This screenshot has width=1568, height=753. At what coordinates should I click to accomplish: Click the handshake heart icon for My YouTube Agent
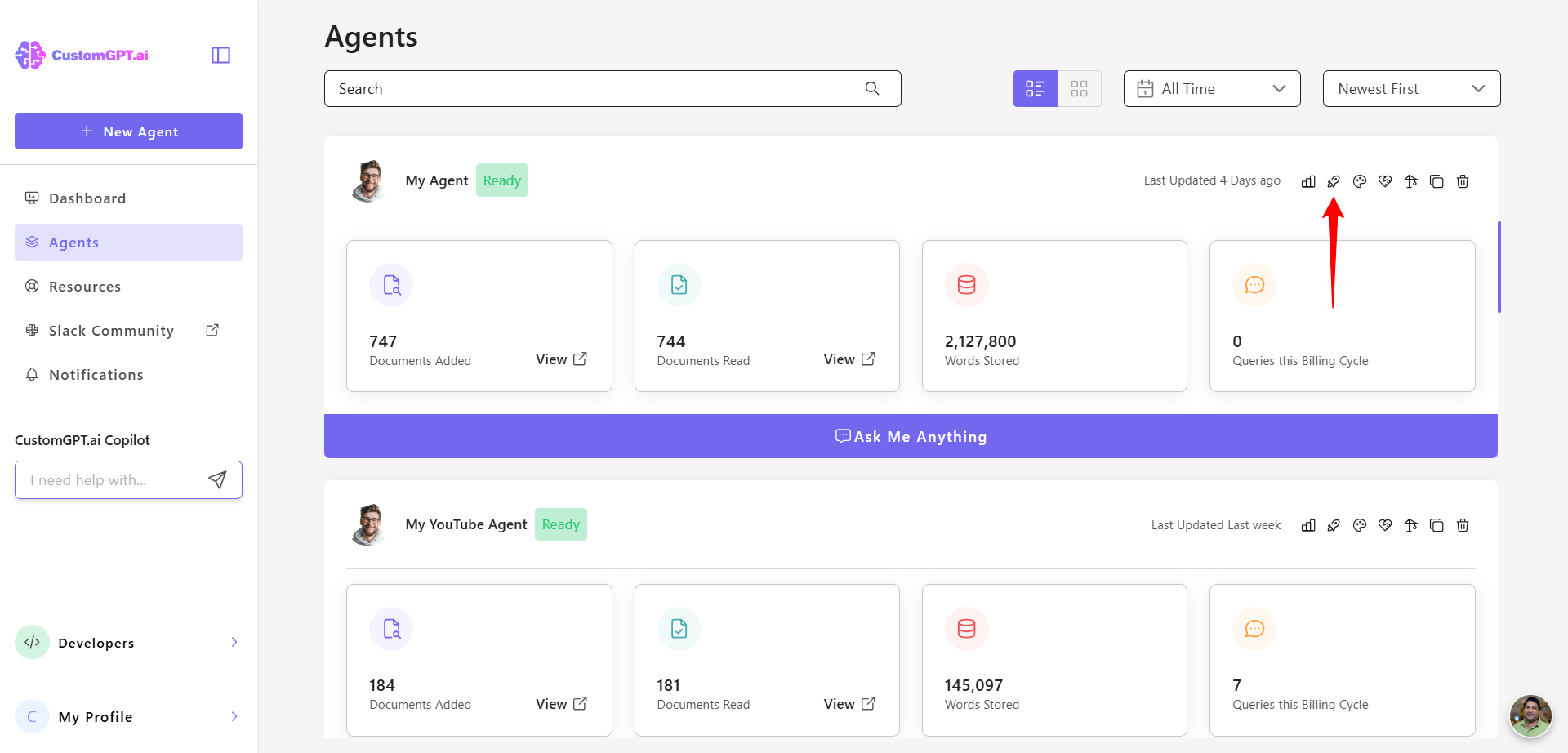(1385, 525)
